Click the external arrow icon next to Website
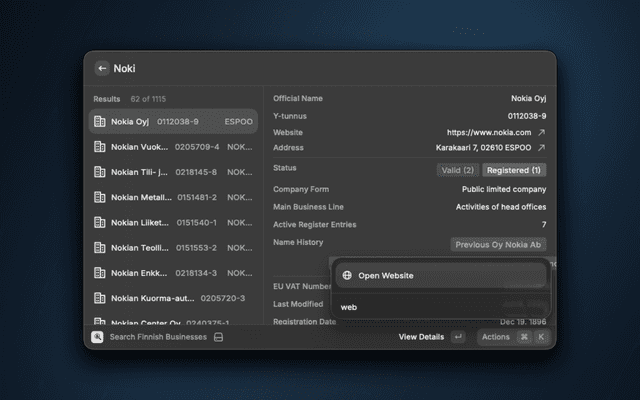Image resolution: width=640 pixels, height=400 pixels. pos(542,133)
